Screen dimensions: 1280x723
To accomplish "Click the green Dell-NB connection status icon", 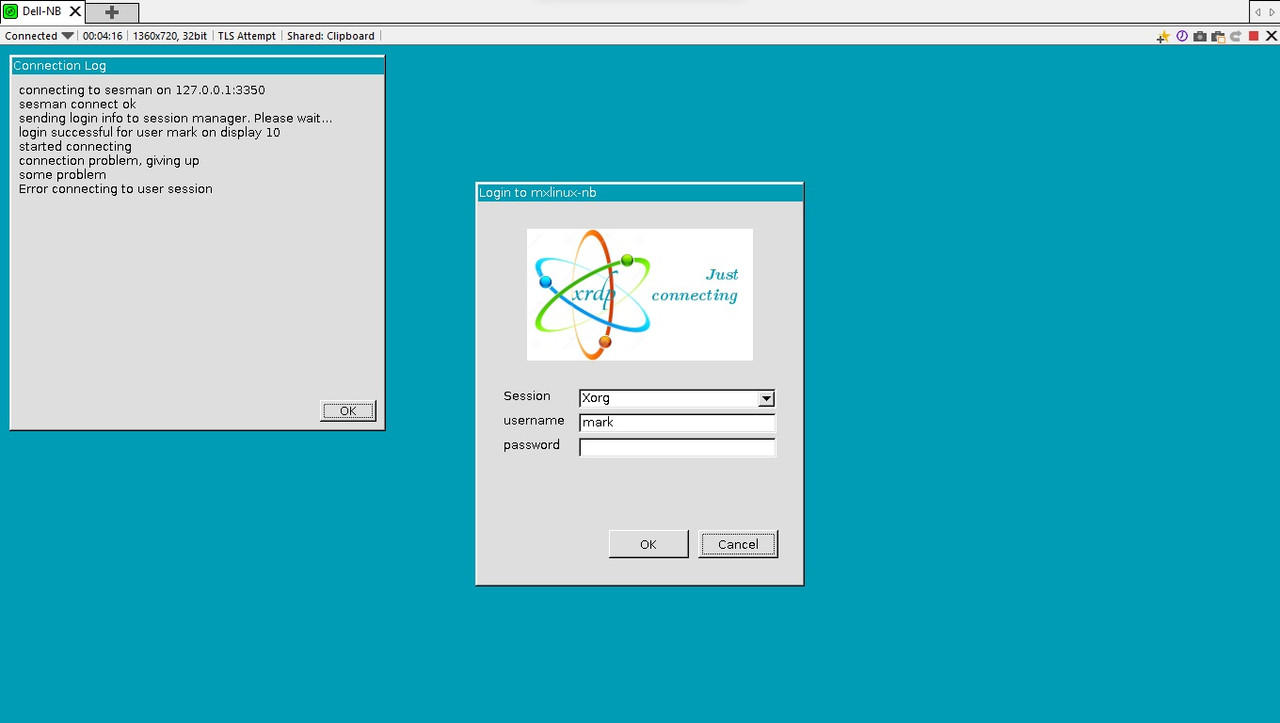I will click(11, 11).
